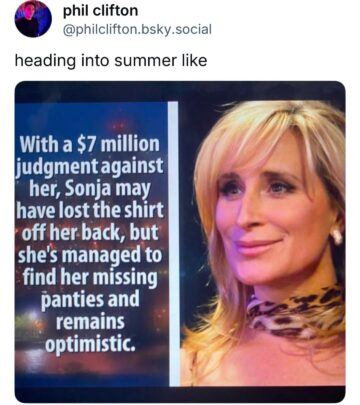
Task: Click the bsky.social domain portion of the handle
Action: (x=174, y=29)
